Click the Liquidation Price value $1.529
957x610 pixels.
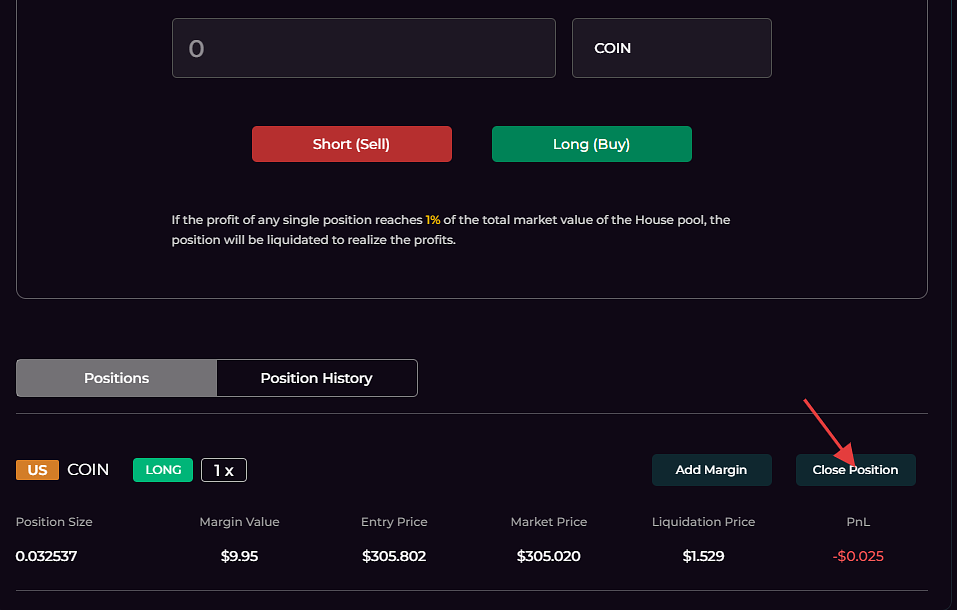click(x=703, y=556)
